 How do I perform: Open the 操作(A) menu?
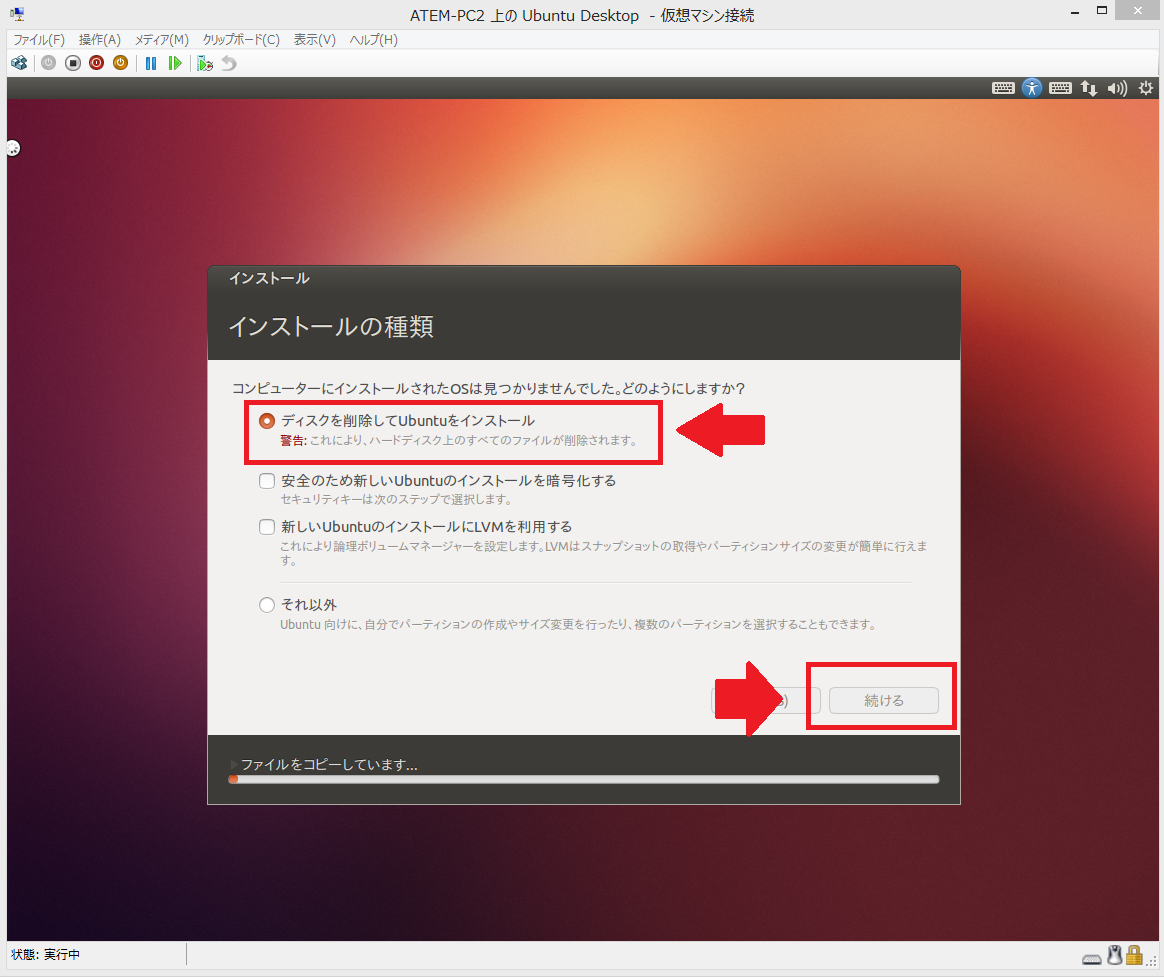[x=99, y=39]
